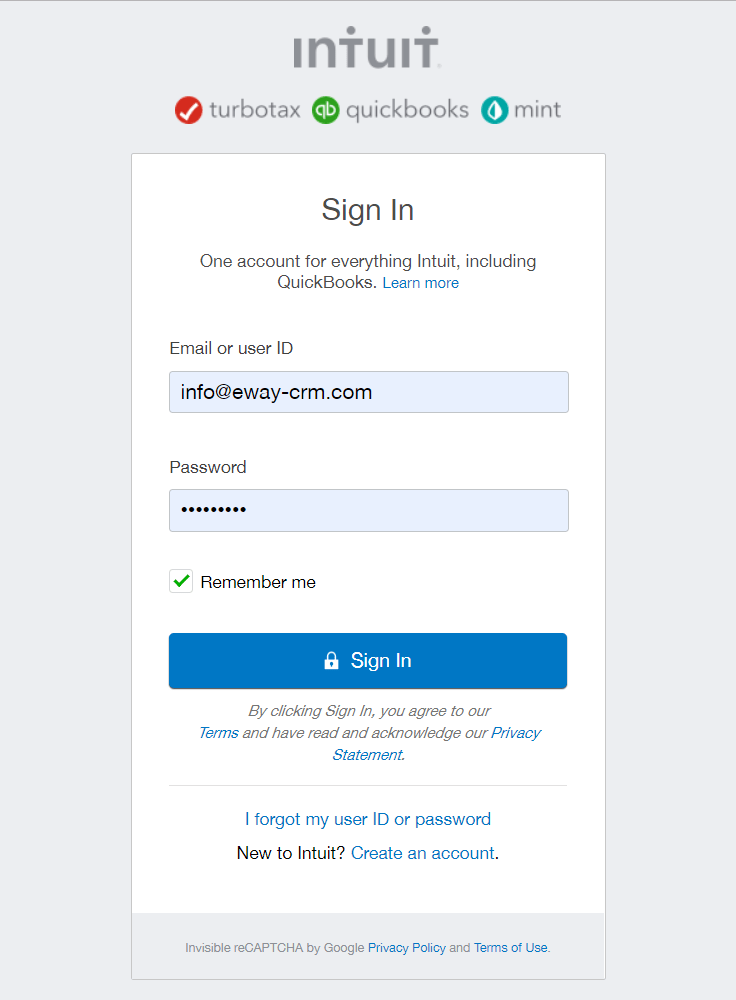
Task: Open Terms of Use in the footer
Action: pyautogui.click(x=510, y=947)
